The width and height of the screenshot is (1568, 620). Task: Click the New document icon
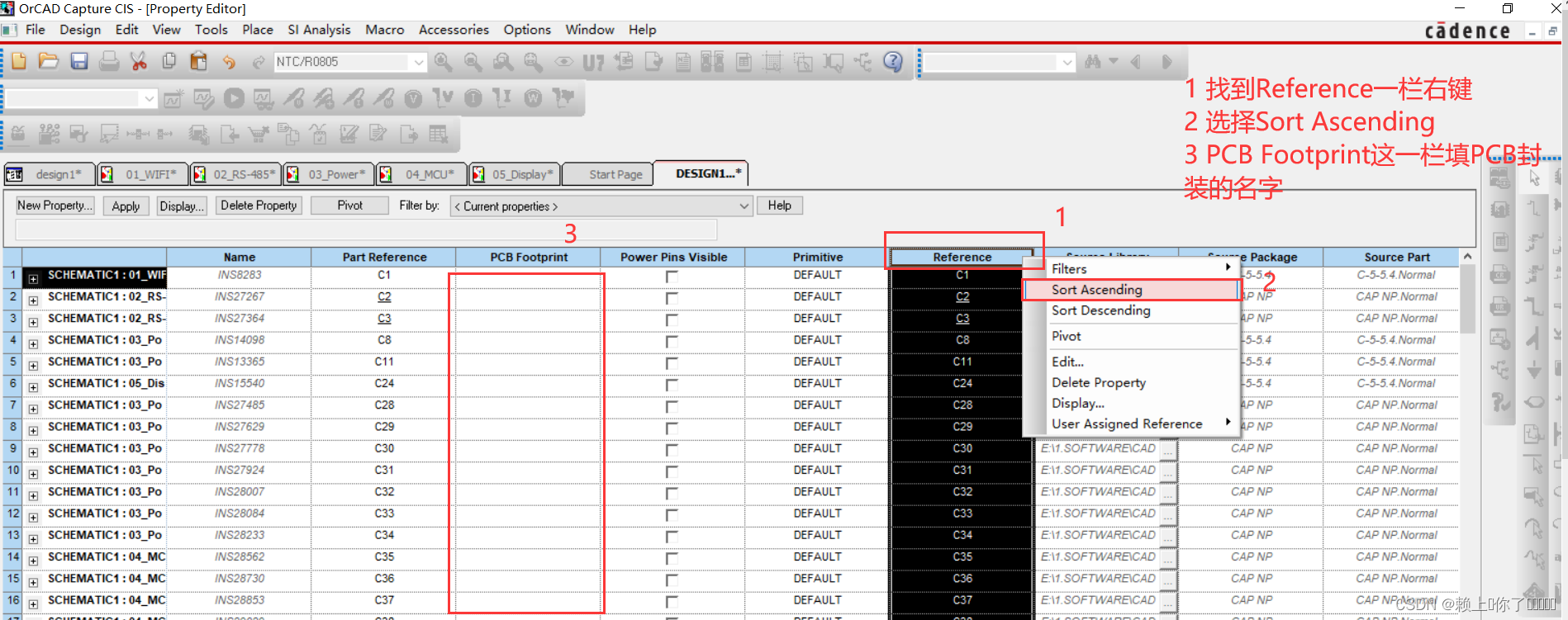[x=18, y=62]
